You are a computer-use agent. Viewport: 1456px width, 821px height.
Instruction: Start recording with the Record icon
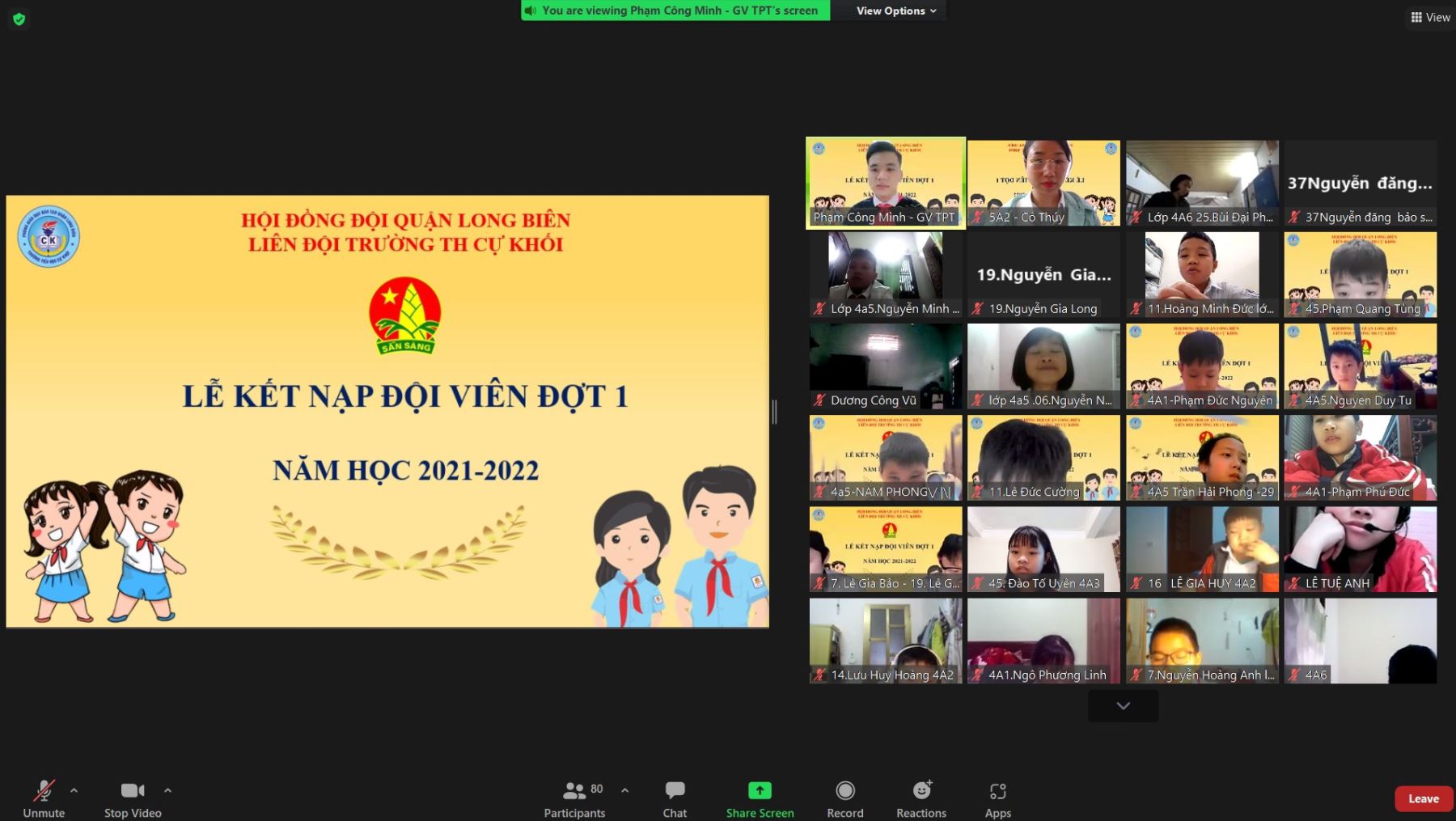point(844,790)
